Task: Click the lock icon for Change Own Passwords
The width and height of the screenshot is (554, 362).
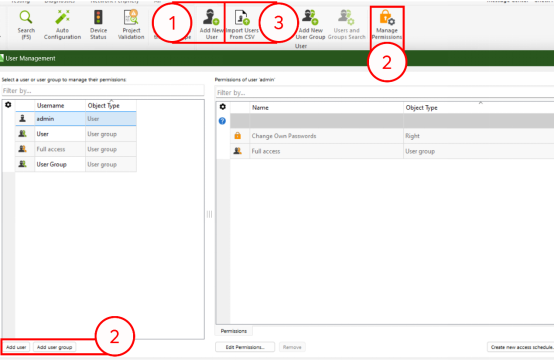Action: tap(237, 136)
